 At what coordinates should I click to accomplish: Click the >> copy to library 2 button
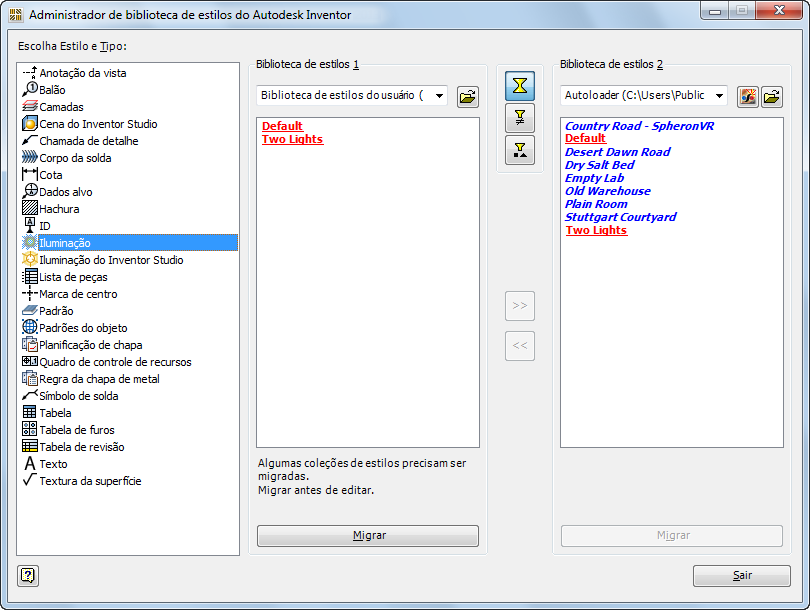(x=520, y=306)
